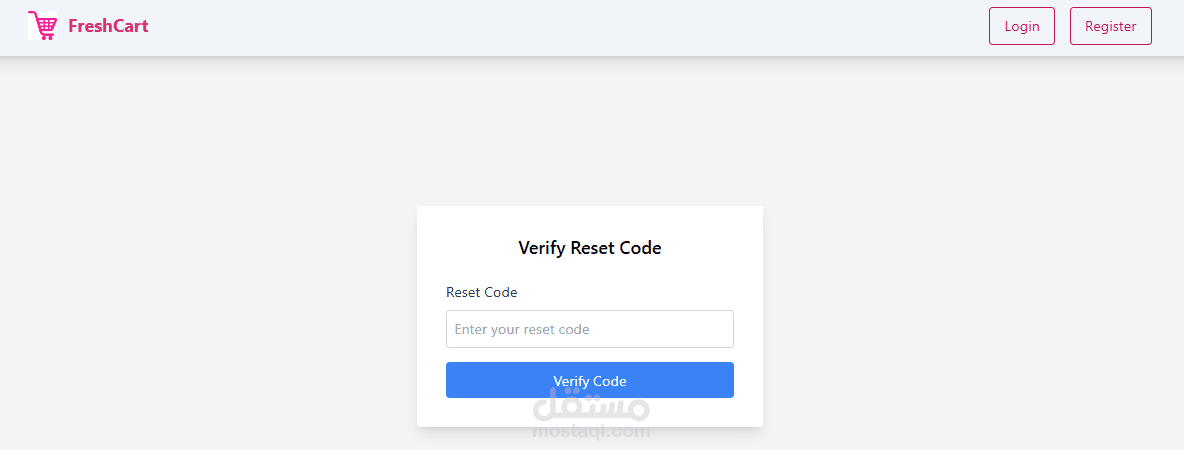Click the Enter your reset code placeholder
1184x450 pixels.
point(522,329)
